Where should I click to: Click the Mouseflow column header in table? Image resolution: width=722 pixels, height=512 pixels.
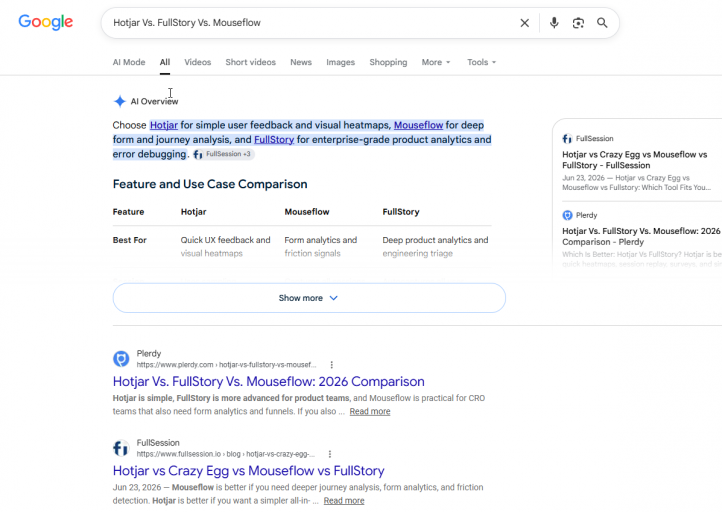(307, 212)
